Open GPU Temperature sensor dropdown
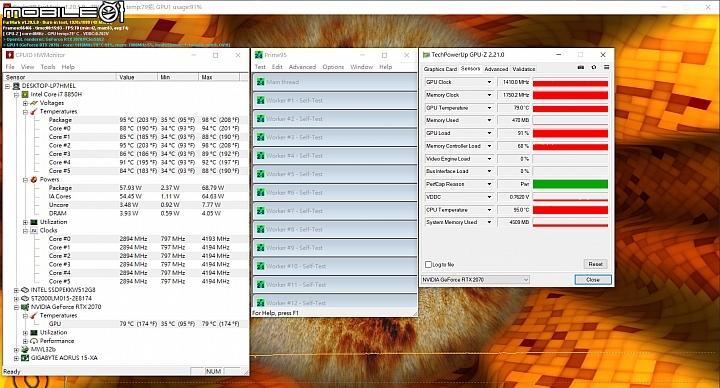 click(x=489, y=108)
